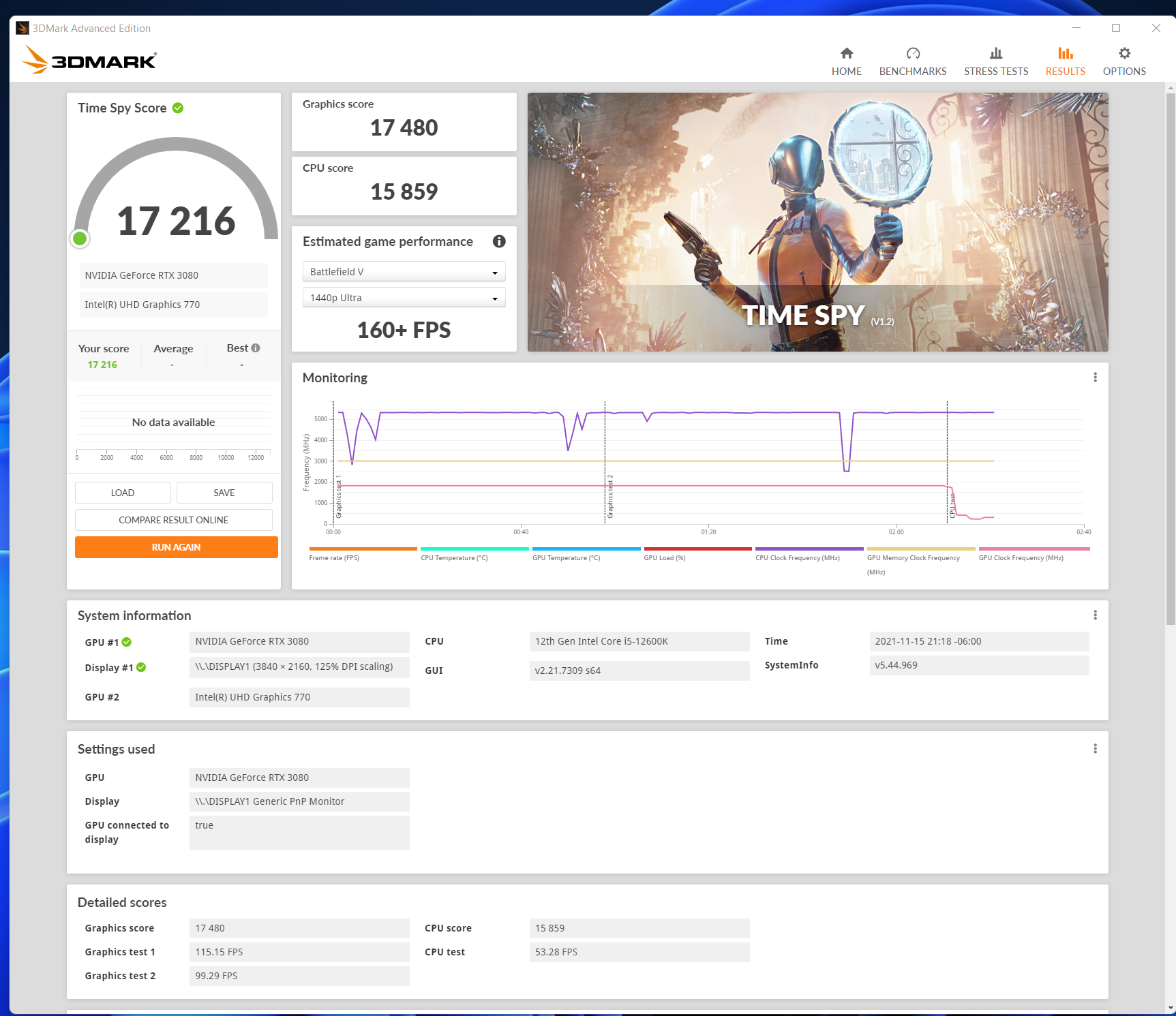Click green check next to Display #1
Image resolution: width=1176 pixels, height=1016 pixels.
pos(141,667)
